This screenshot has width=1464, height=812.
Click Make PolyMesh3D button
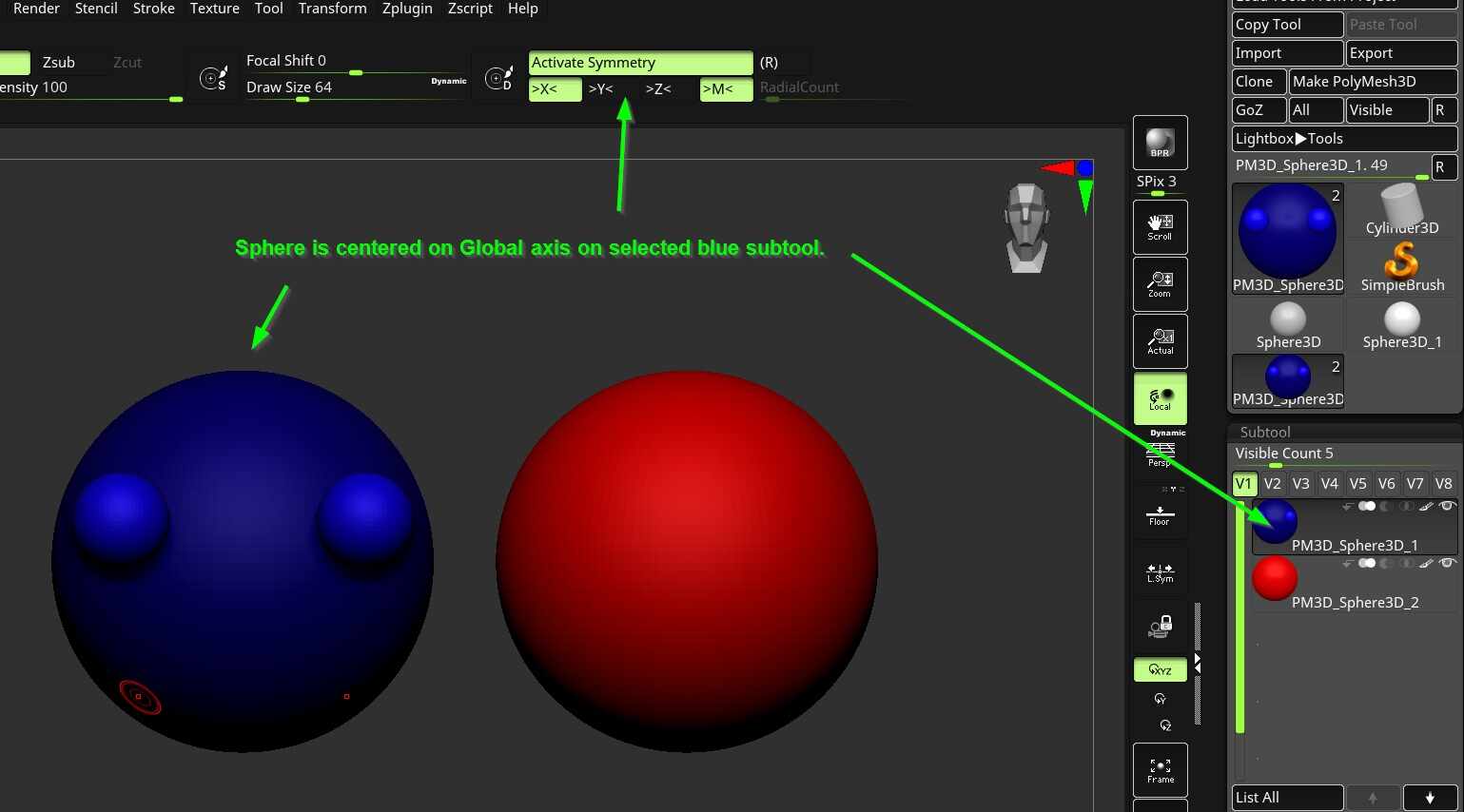[x=1374, y=82]
